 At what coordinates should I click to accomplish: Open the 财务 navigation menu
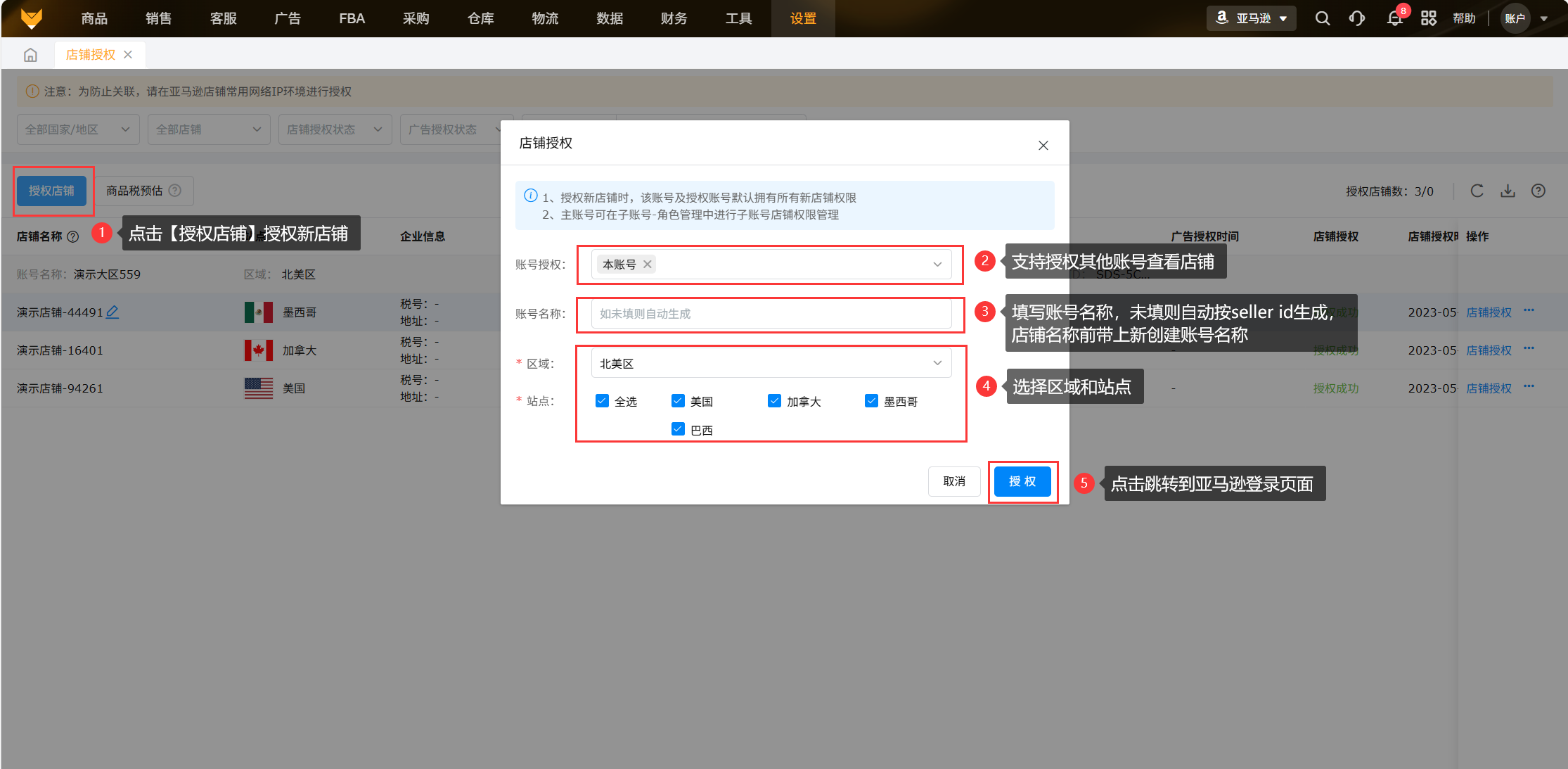click(673, 18)
